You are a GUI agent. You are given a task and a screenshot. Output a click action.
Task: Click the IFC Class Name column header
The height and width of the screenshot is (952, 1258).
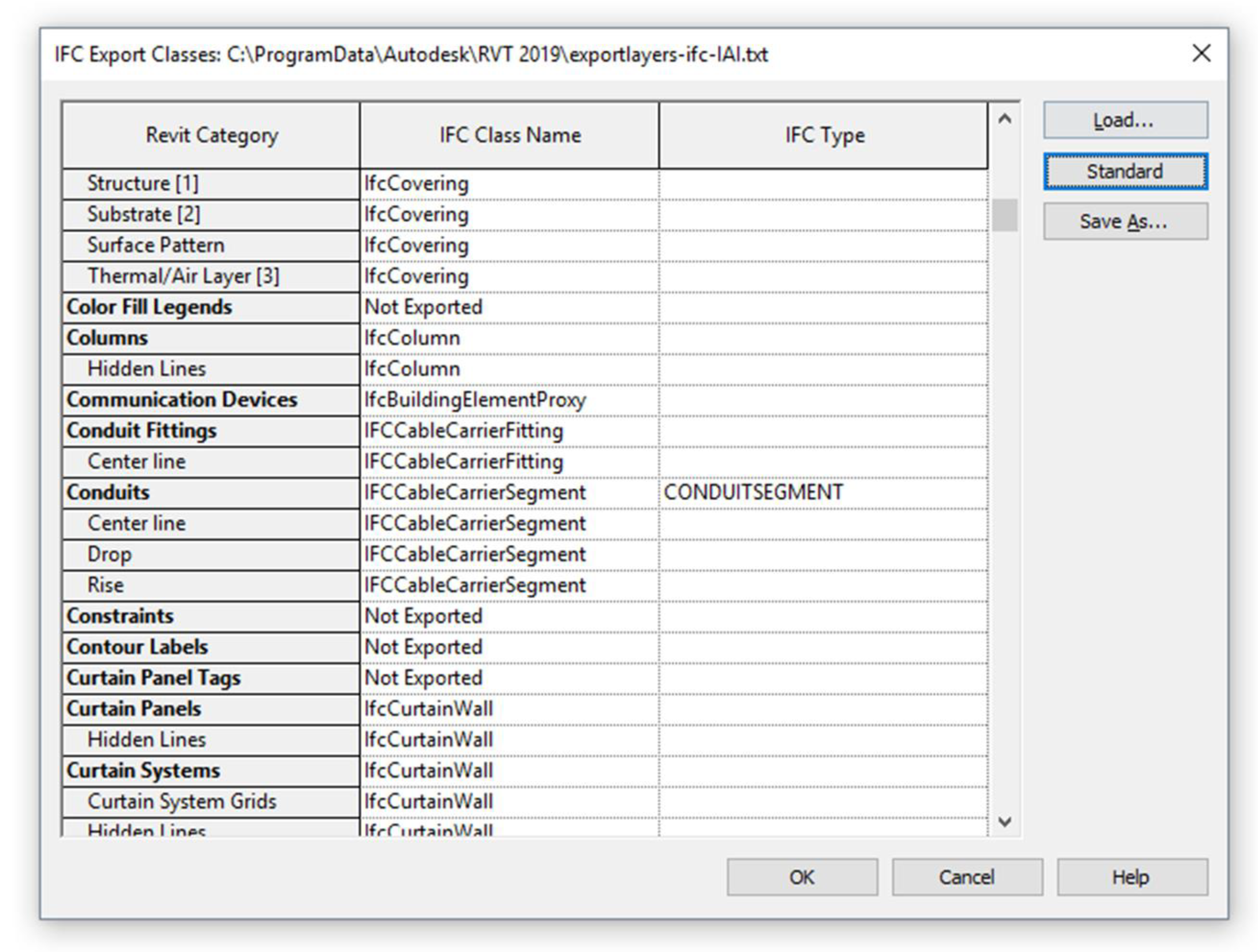pyautogui.click(x=510, y=135)
